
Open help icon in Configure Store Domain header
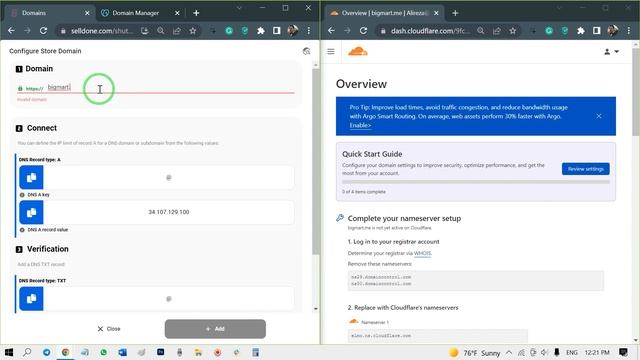point(307,51)
